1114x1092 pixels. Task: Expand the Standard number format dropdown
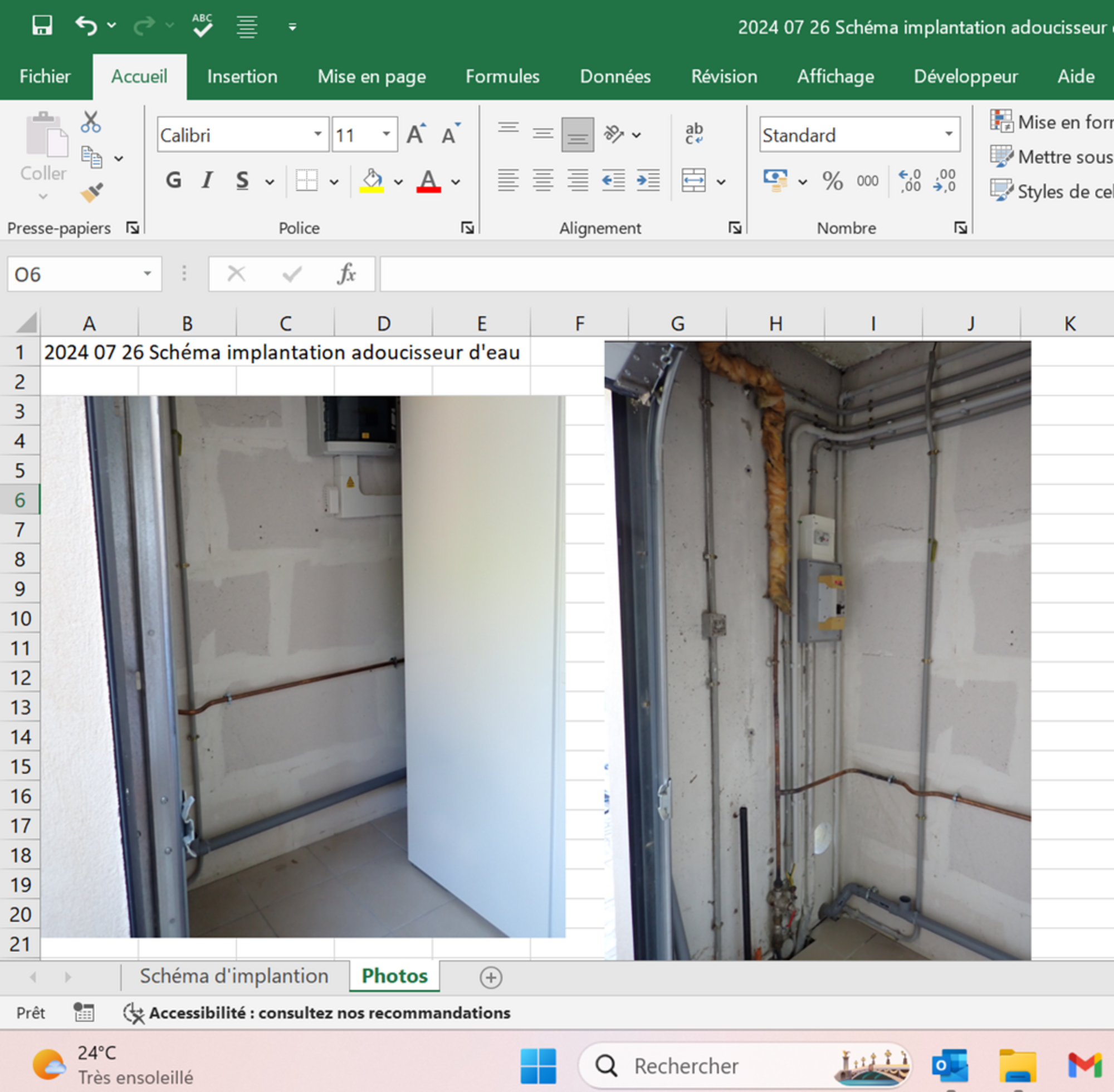click(x=949, y=135)
